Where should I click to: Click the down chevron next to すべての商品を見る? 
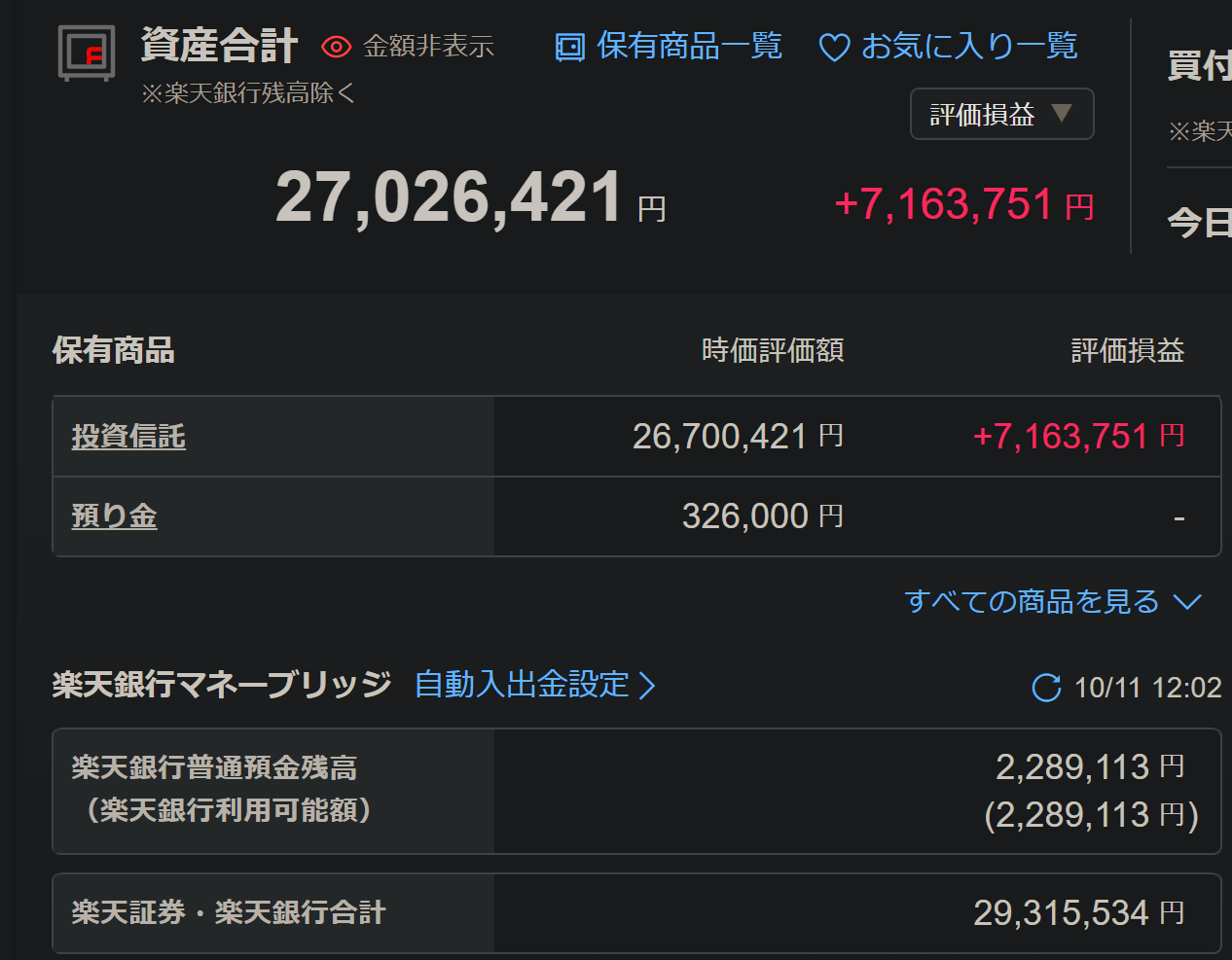(x=1187, y=602)
